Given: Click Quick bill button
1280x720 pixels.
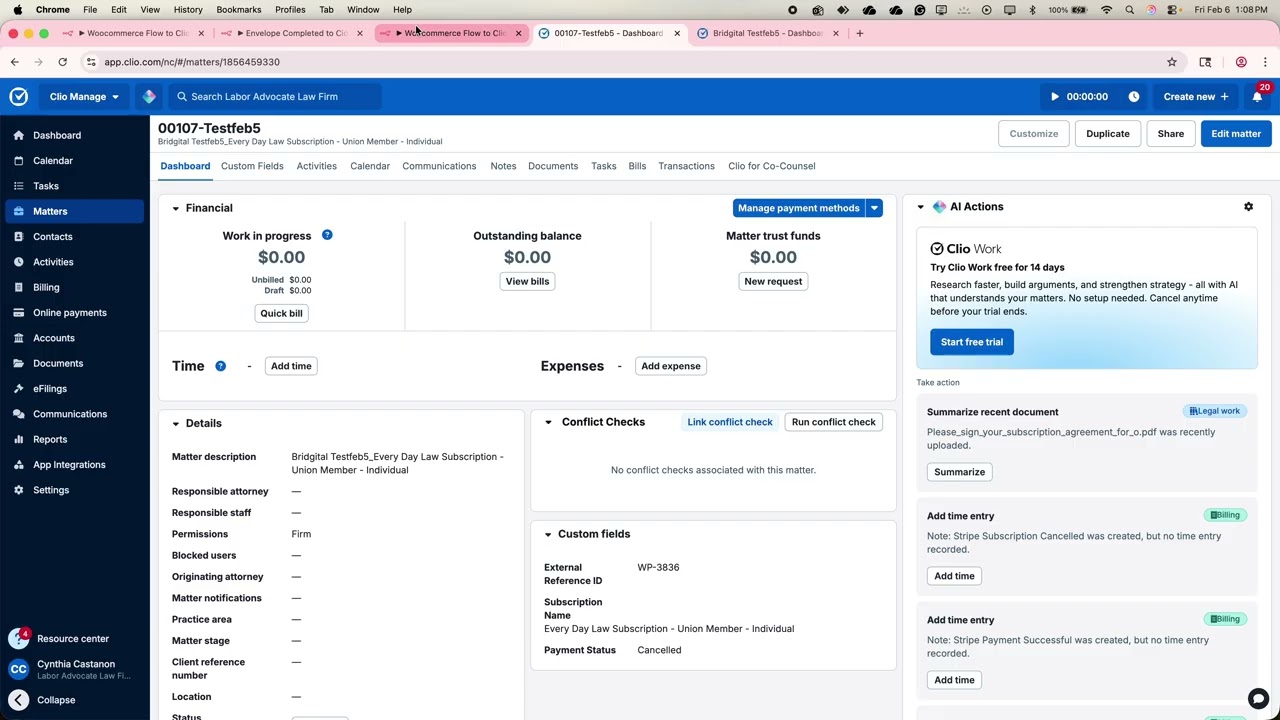Looking at the screenshot, I should pos(281,314).
